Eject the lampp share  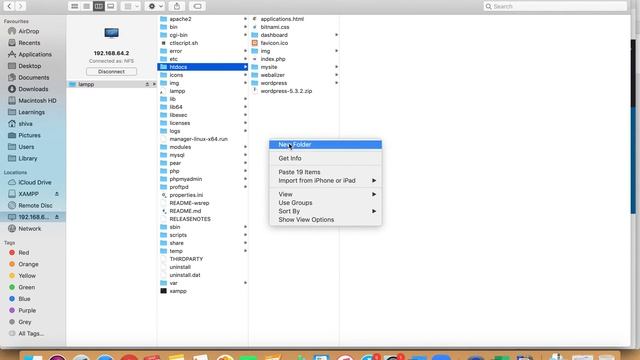pyautogui.click(x=147, y=84)
